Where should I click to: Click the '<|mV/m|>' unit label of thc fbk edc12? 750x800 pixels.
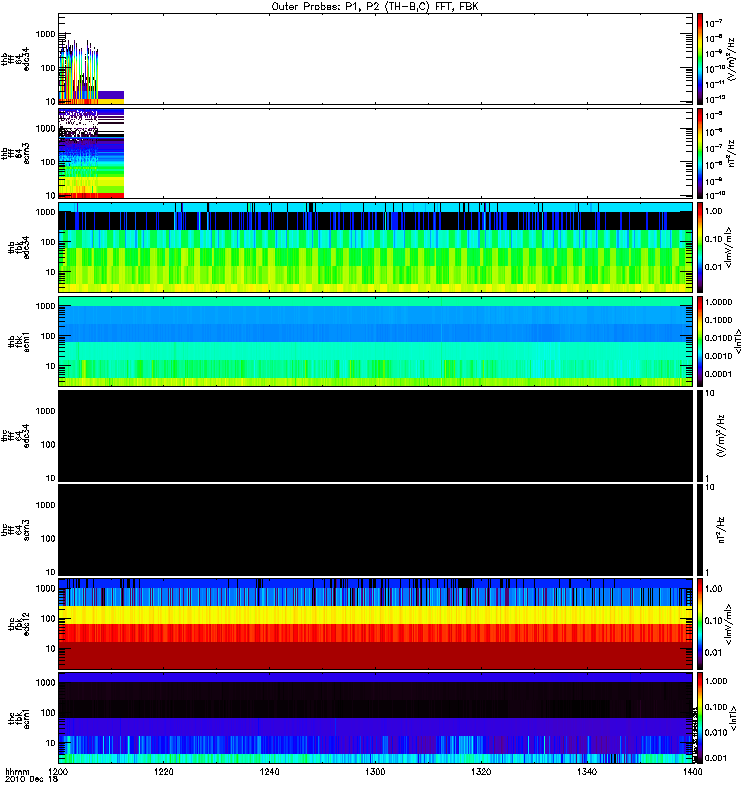(728, 624)
